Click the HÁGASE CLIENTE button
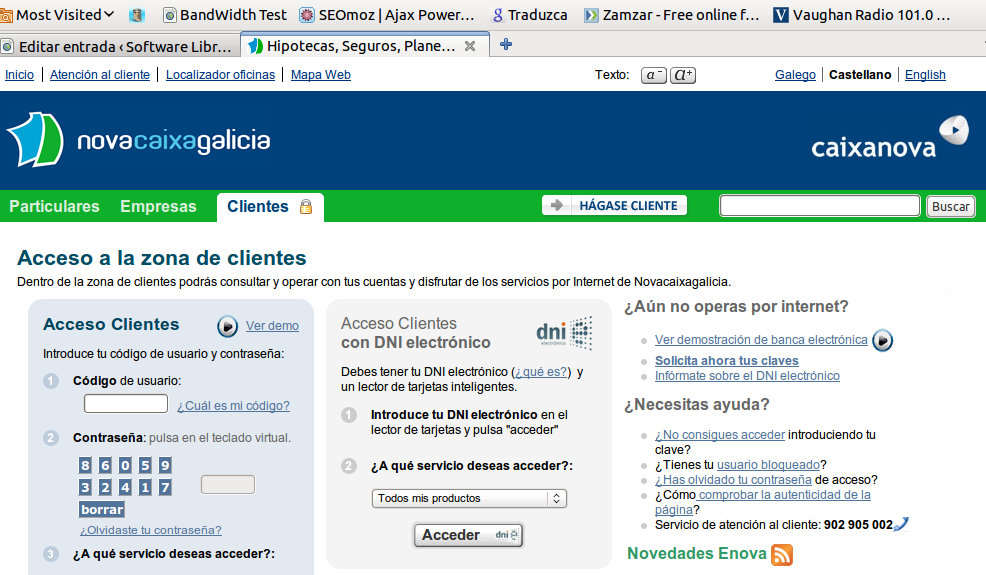This screenshot has width=986, height=575. pyautogui.click(x=615, y=206)
